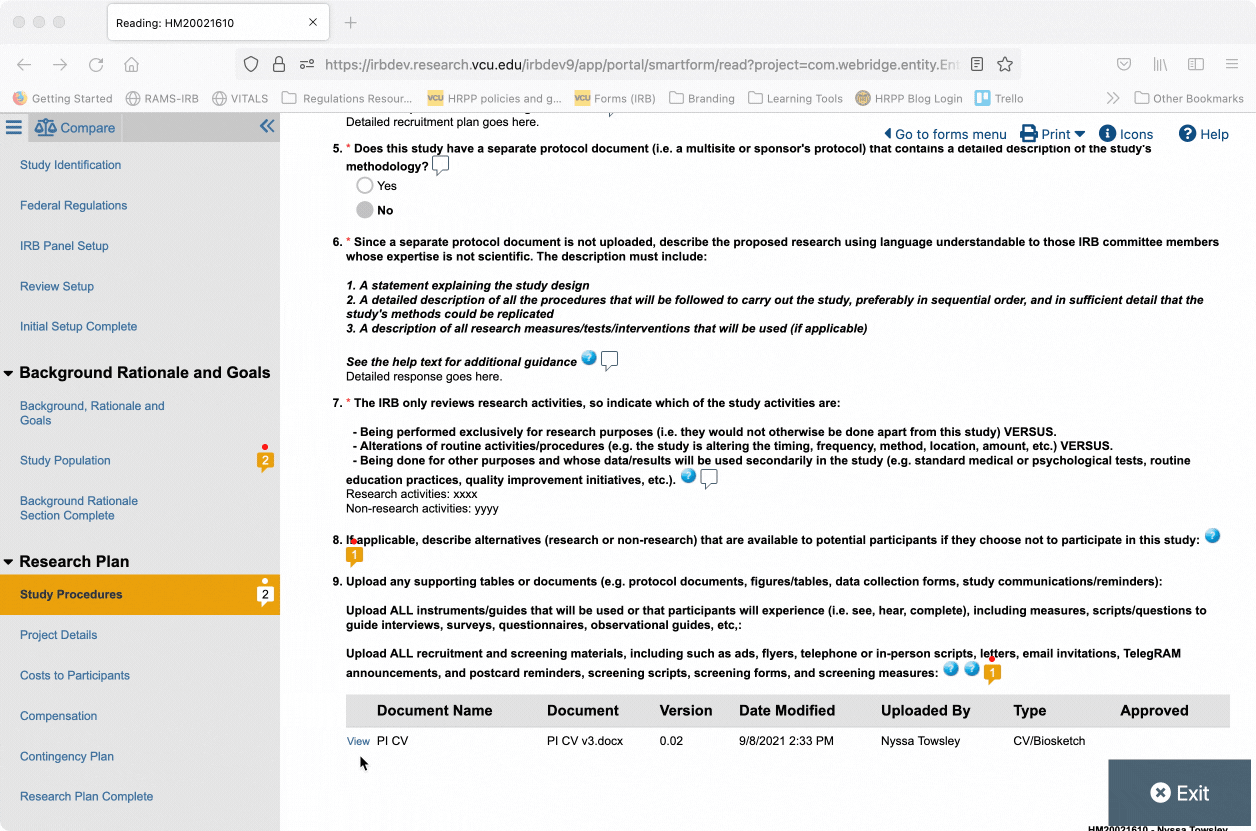
Task: Click the Compare scales button
Action: pyautogui.click(x=75, y=127)
